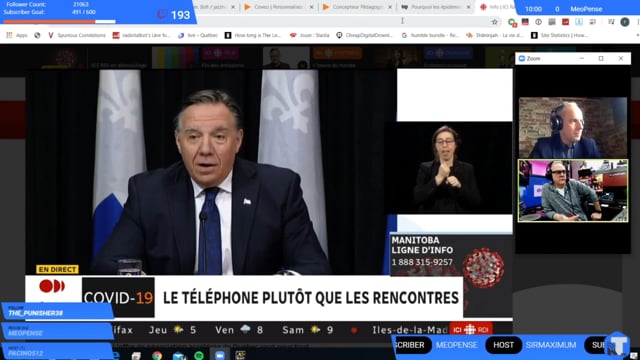Maximize the Zoom window

601,58
